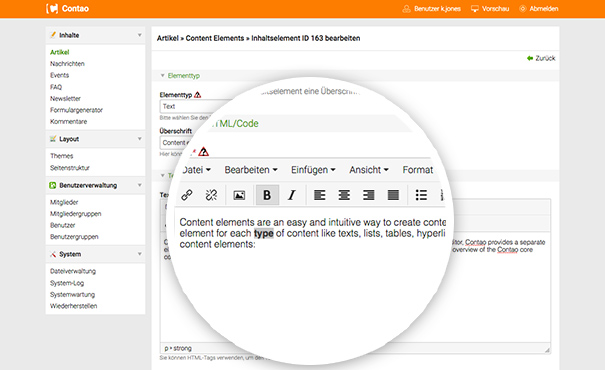The width and height of the screenshot is (605, 370).
Task: Open the Ansicht dropdown menu
Action: pos(369,170)
